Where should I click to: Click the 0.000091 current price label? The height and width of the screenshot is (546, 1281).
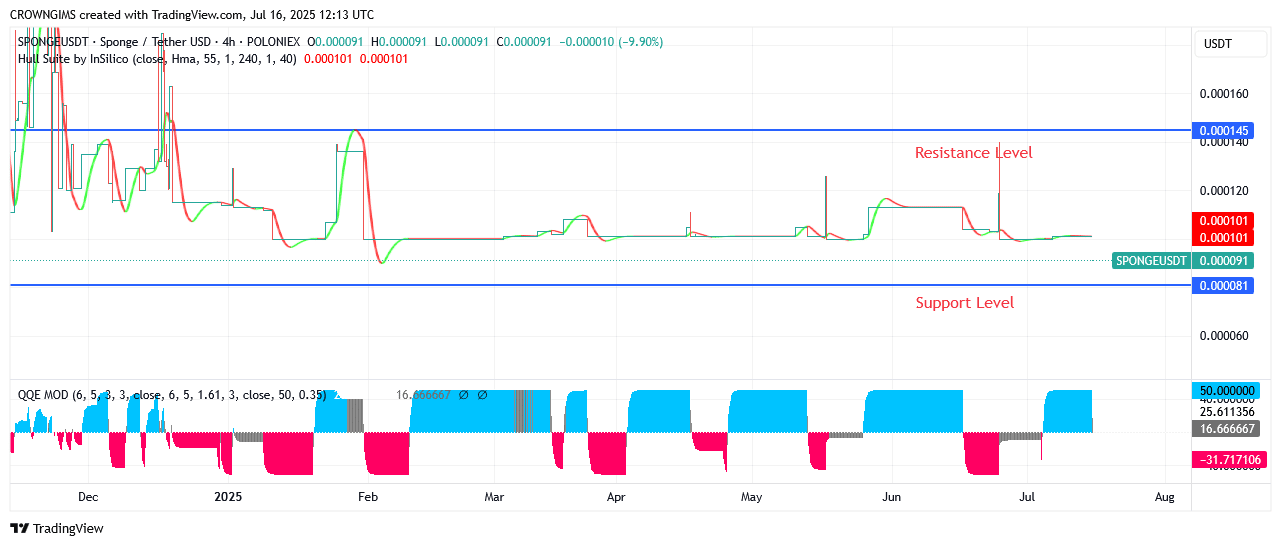(1224, 261)
